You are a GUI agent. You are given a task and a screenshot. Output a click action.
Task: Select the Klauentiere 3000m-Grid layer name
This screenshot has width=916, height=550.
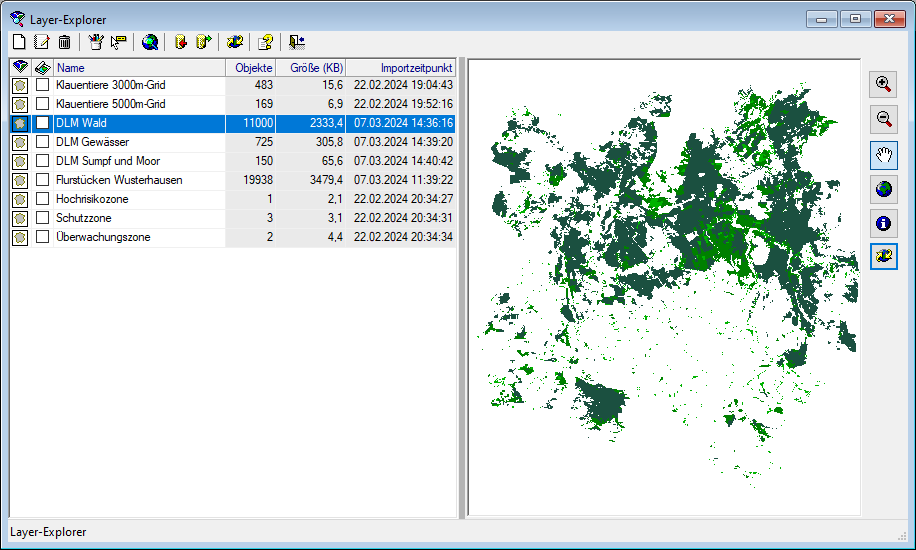pos(110,85)
